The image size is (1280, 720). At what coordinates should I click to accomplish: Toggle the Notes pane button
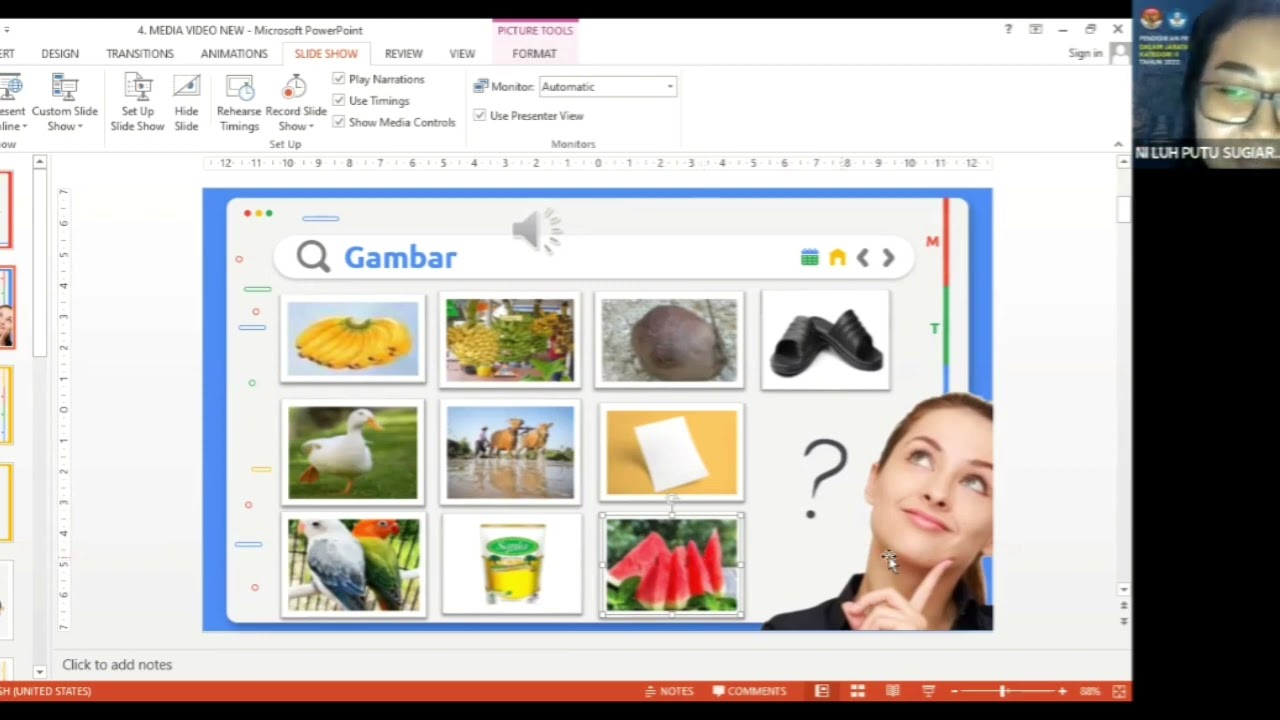coord(669,691)
